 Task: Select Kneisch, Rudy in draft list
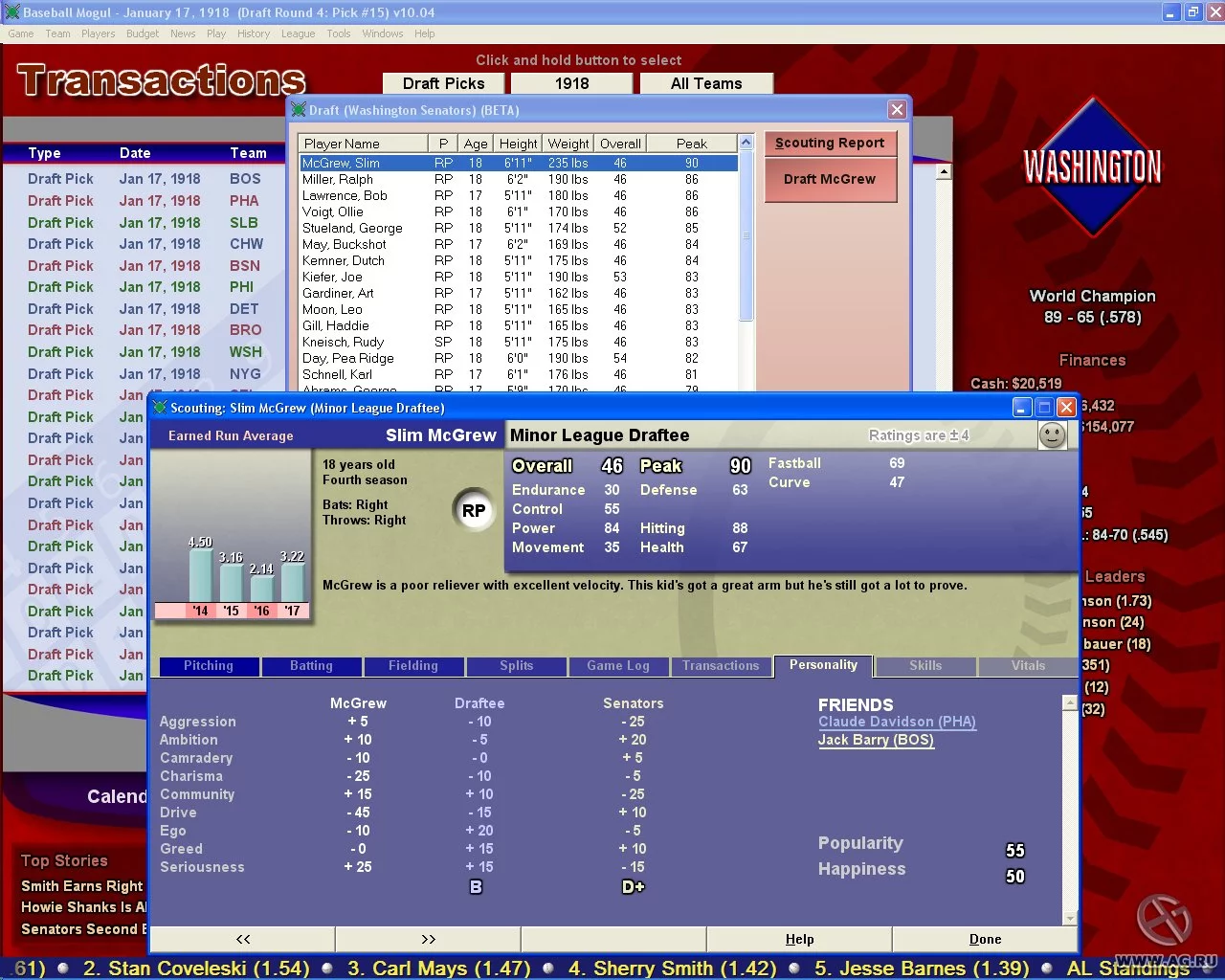(518, 342)
